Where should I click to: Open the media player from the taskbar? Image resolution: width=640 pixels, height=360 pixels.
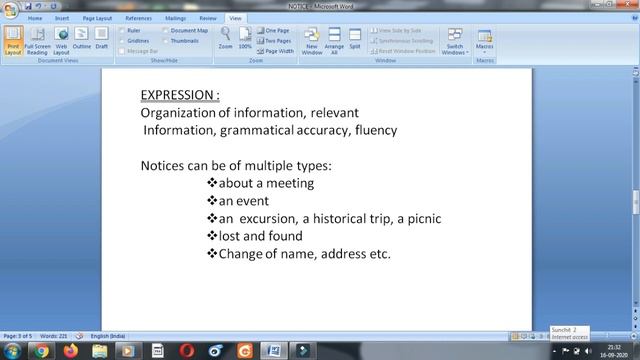pyautogui.click(x=128, y=351)
